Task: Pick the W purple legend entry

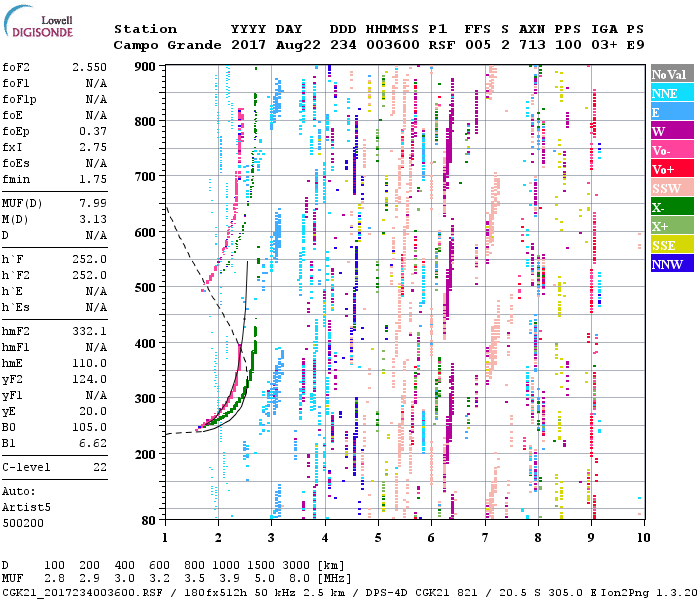Action: pyautogui.click(x=672, y=131)
